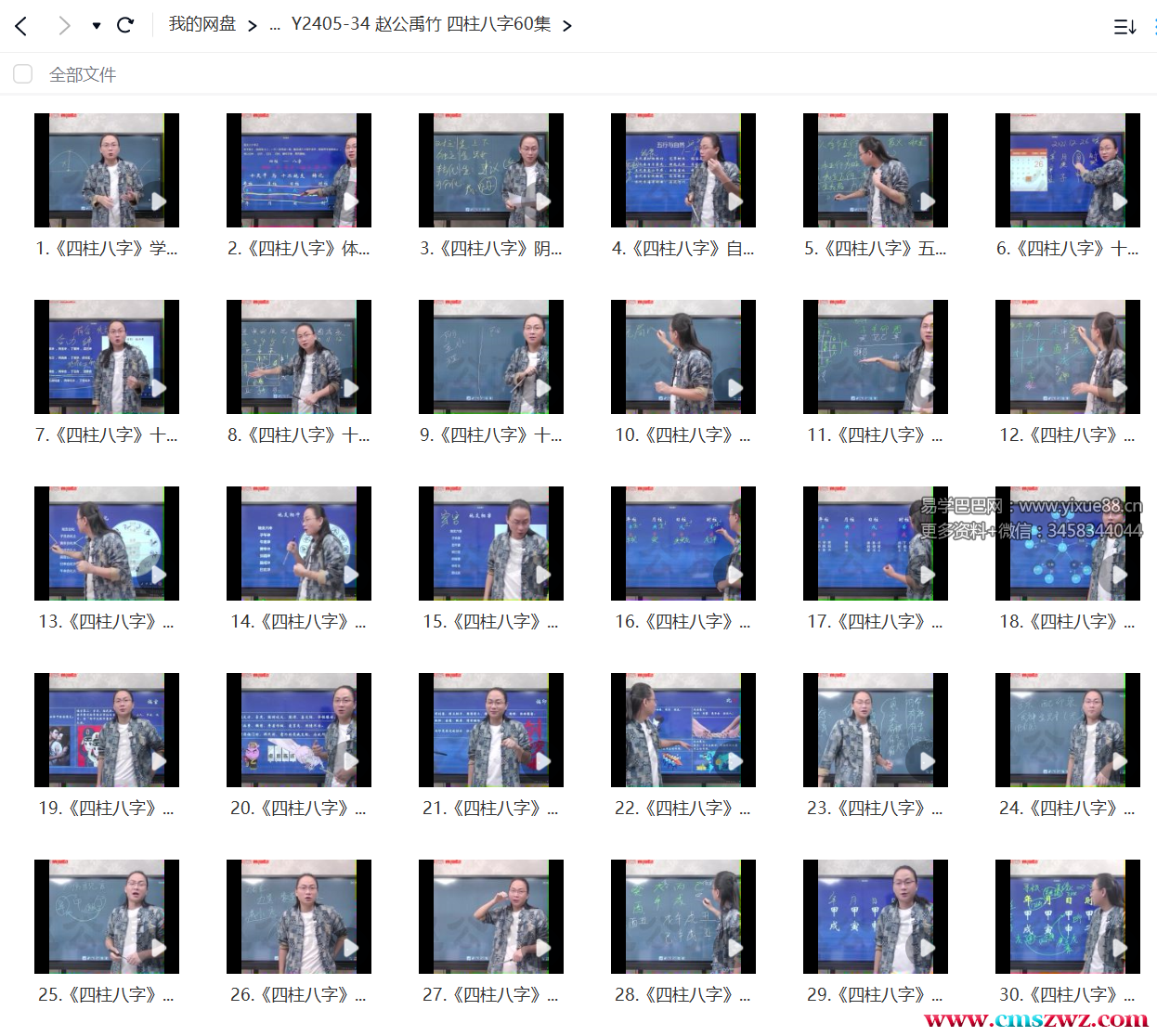This screenshot has height=1036, width=1157.
Task: Play video 1 using its play icon
Action: click(159, 201)
